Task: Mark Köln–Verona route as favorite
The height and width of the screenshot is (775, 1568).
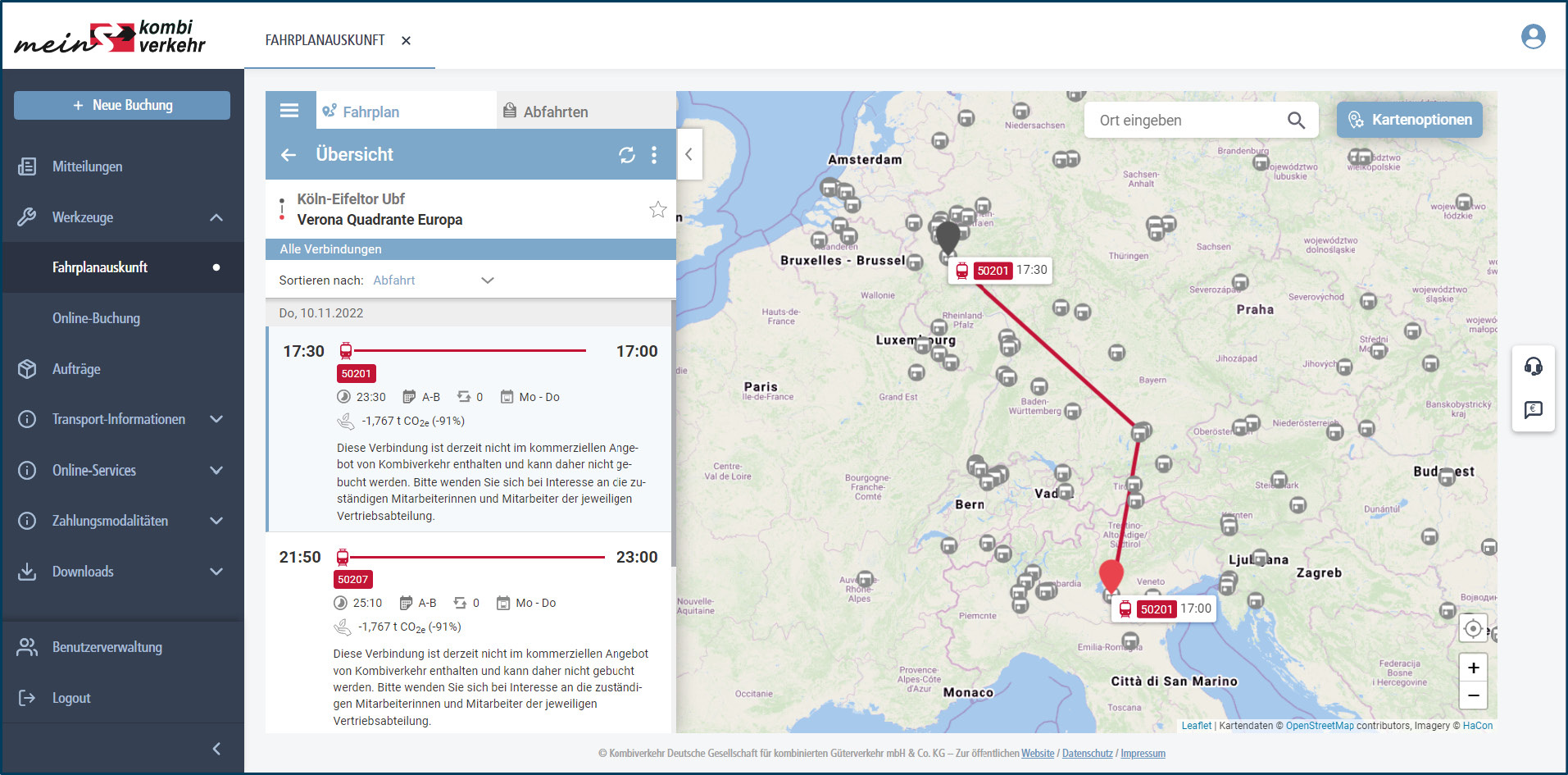Action: [x=657, y=210]
